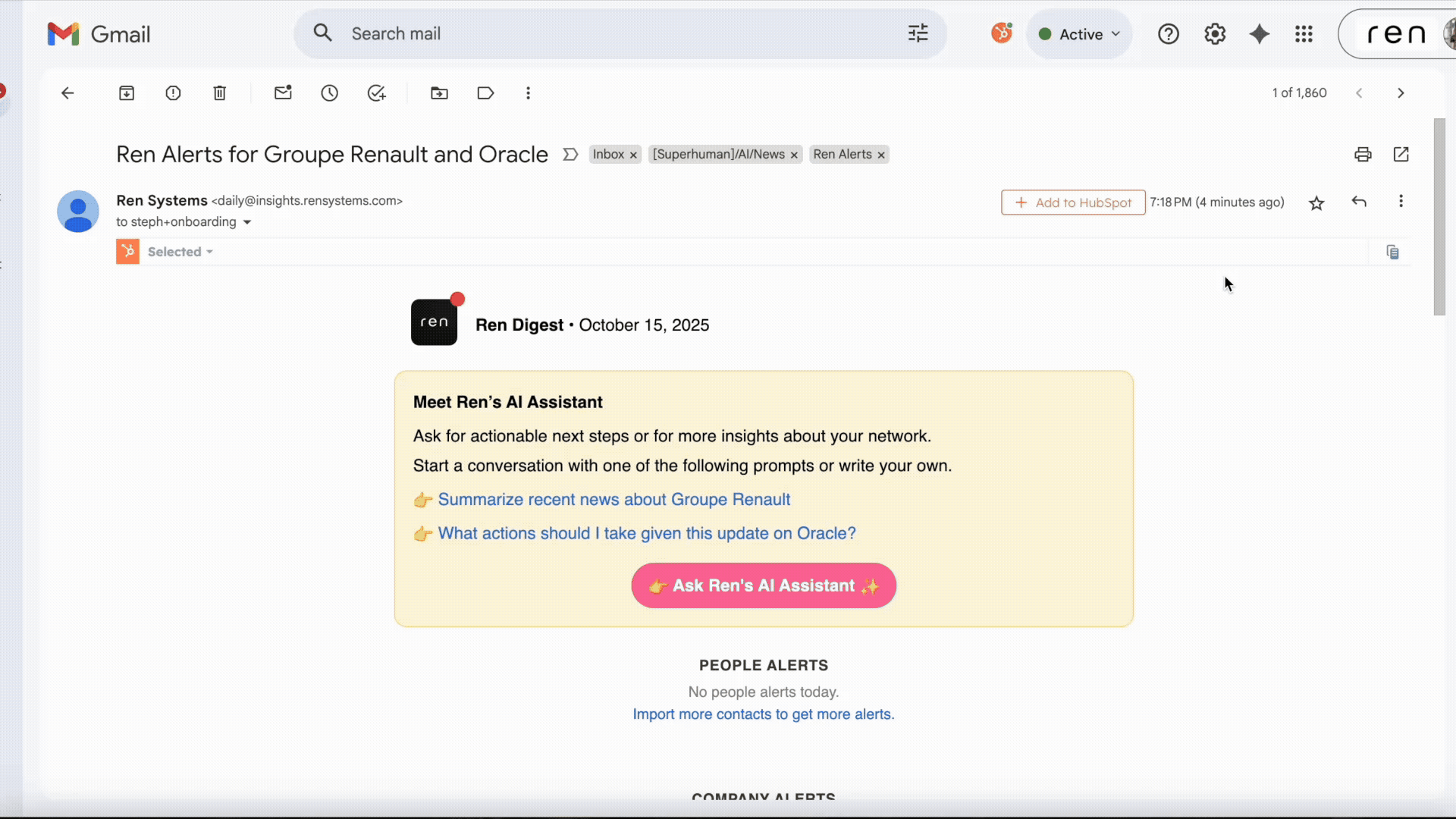Archive this email
Image resolution: width=1456 pixels, height=819 pixels.
(127, 93)
